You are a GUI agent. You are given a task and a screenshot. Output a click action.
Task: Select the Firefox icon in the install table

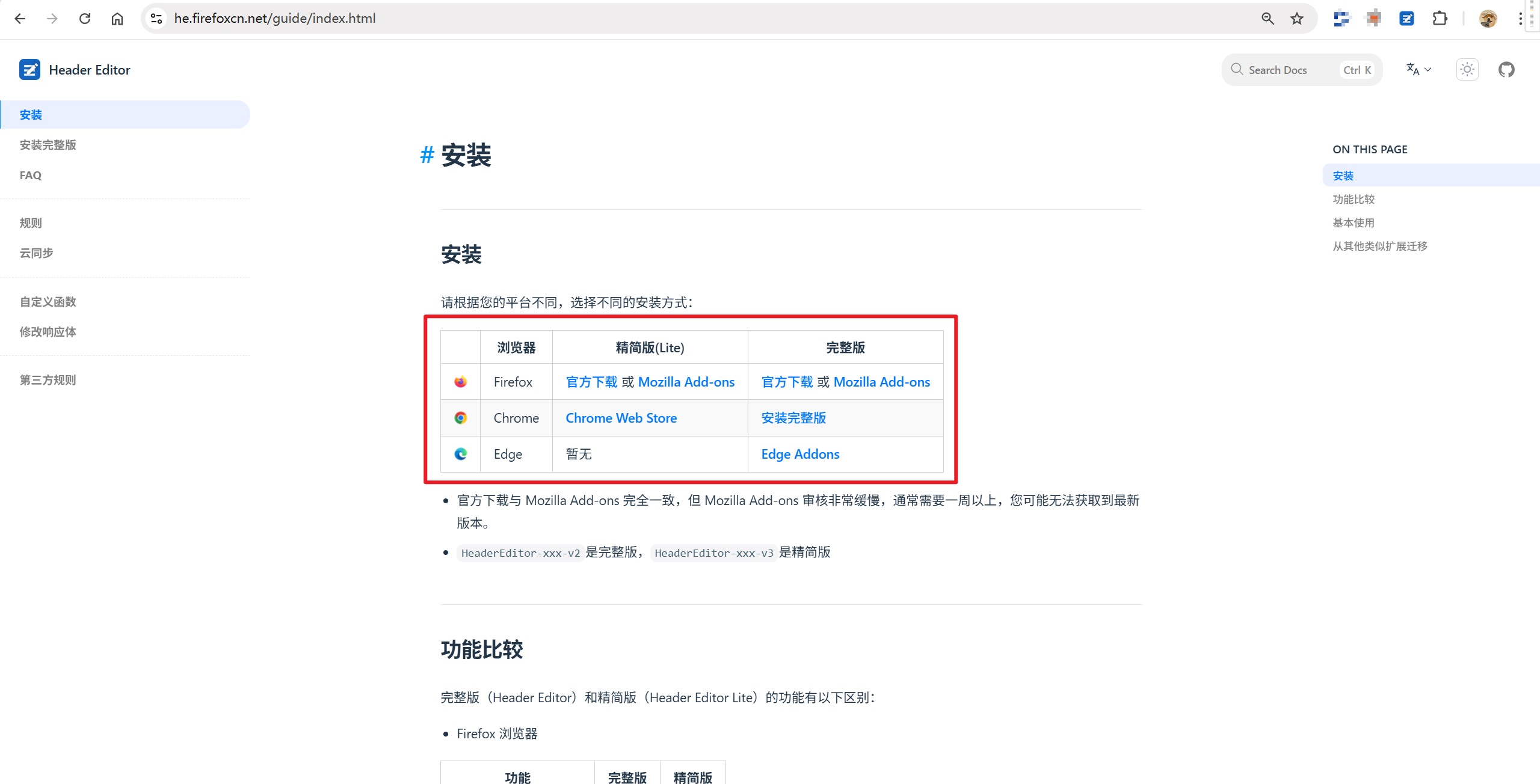click(x=460, y=381)
